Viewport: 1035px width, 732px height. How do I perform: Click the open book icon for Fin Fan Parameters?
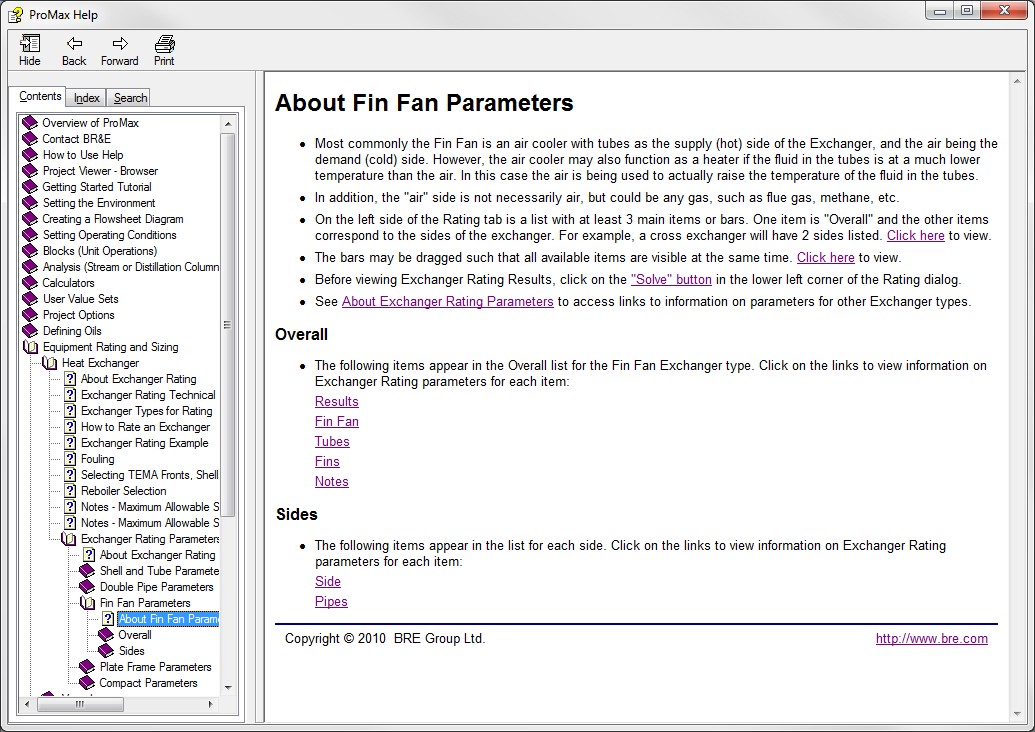coord(87,603)
